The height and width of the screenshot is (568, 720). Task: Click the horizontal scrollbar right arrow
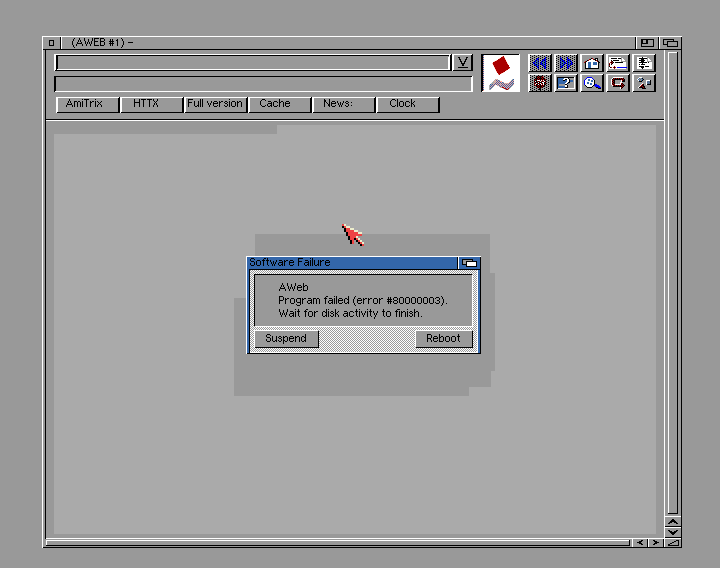point(654,543)
